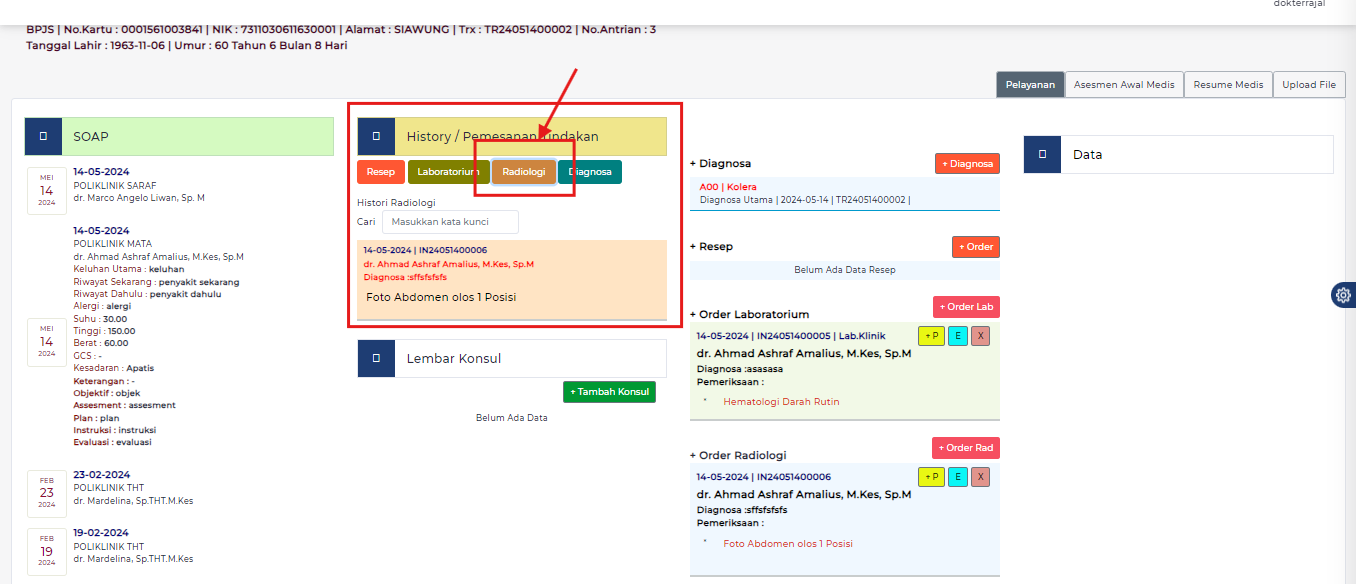Image resolution: width=1356 pixels, height=584 pixels.
Task: Click the Data panel header icon
Action: [x=1042, y=155]
